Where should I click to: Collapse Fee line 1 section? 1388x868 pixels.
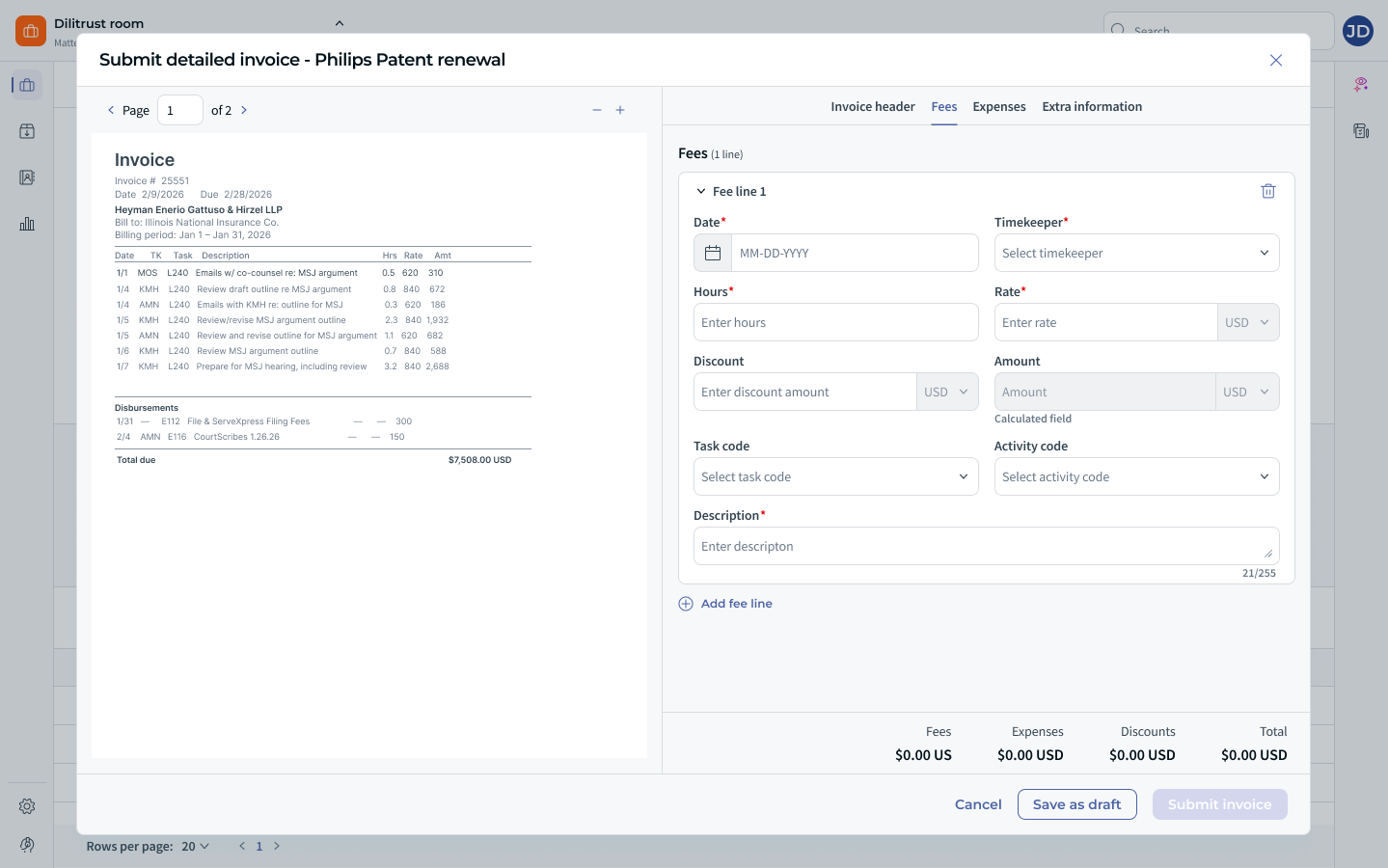701,191
